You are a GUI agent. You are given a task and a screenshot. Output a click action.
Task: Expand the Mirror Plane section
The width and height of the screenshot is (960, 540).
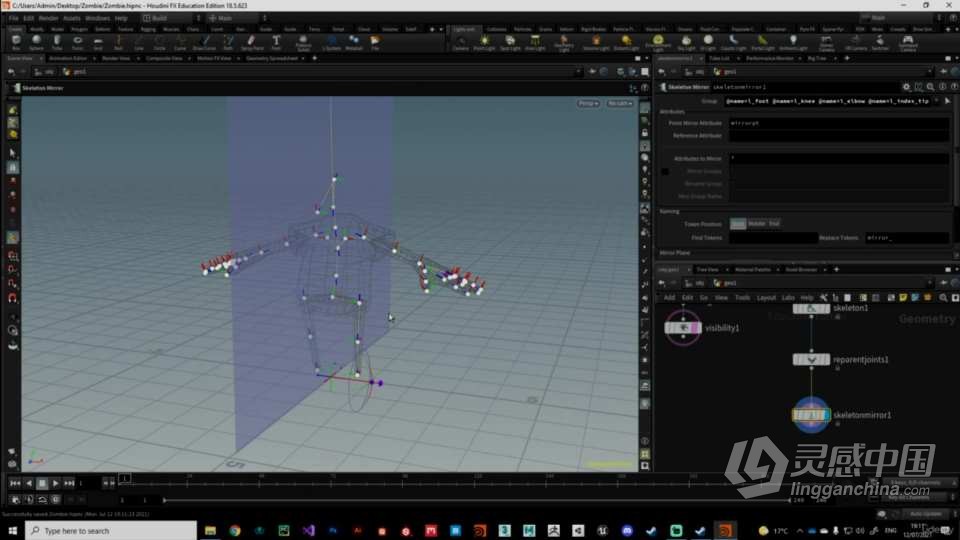675,253
